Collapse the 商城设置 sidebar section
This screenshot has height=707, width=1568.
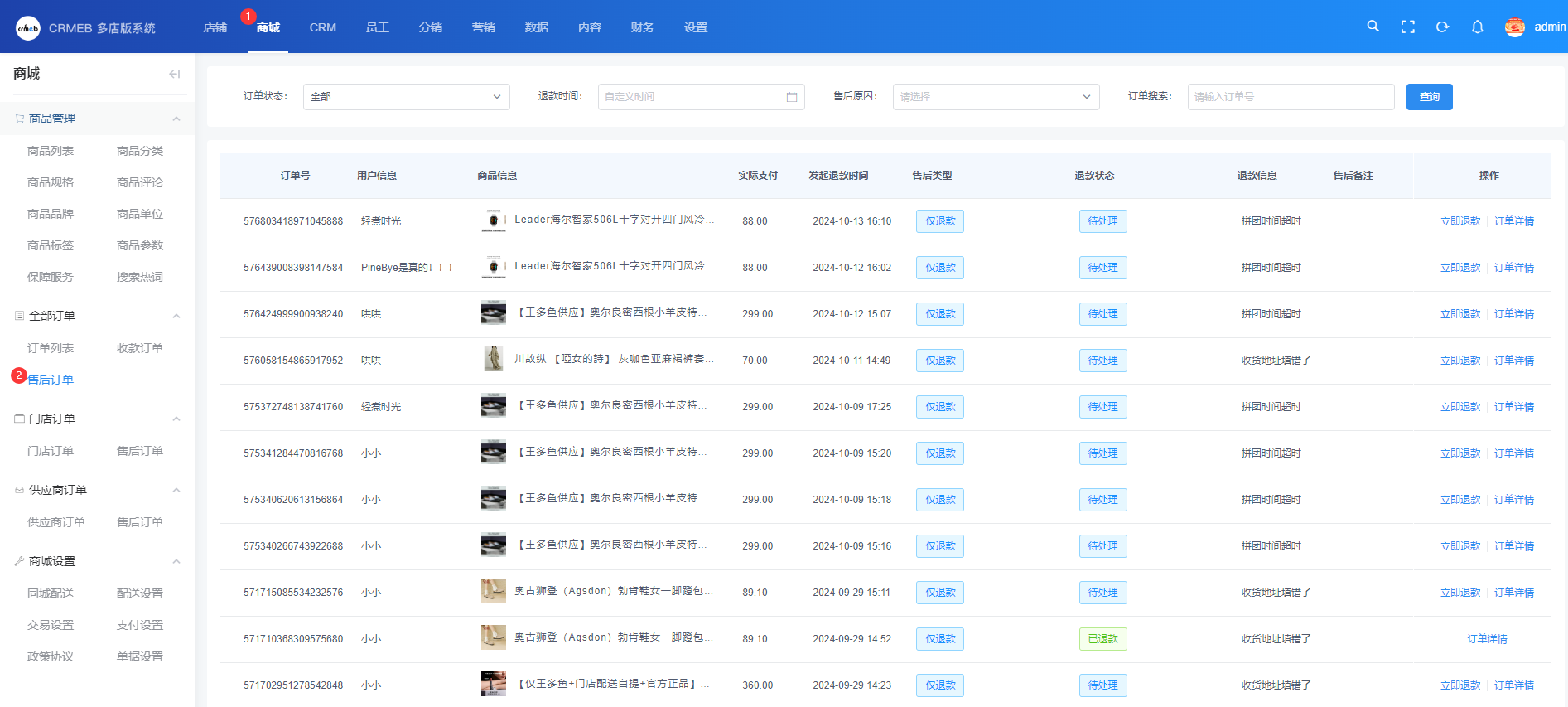[176, 561]
